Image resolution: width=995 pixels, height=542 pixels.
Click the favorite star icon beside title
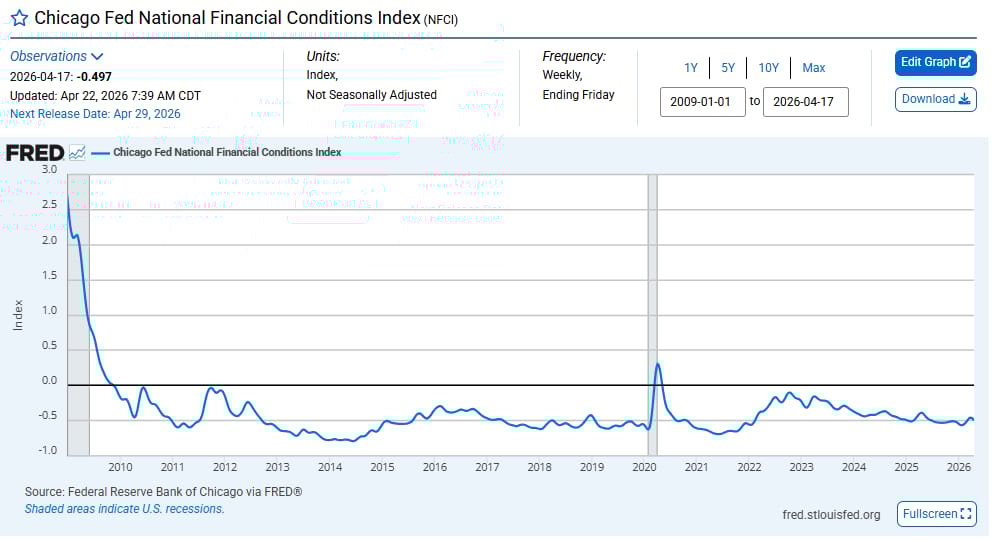coord(19,18)
